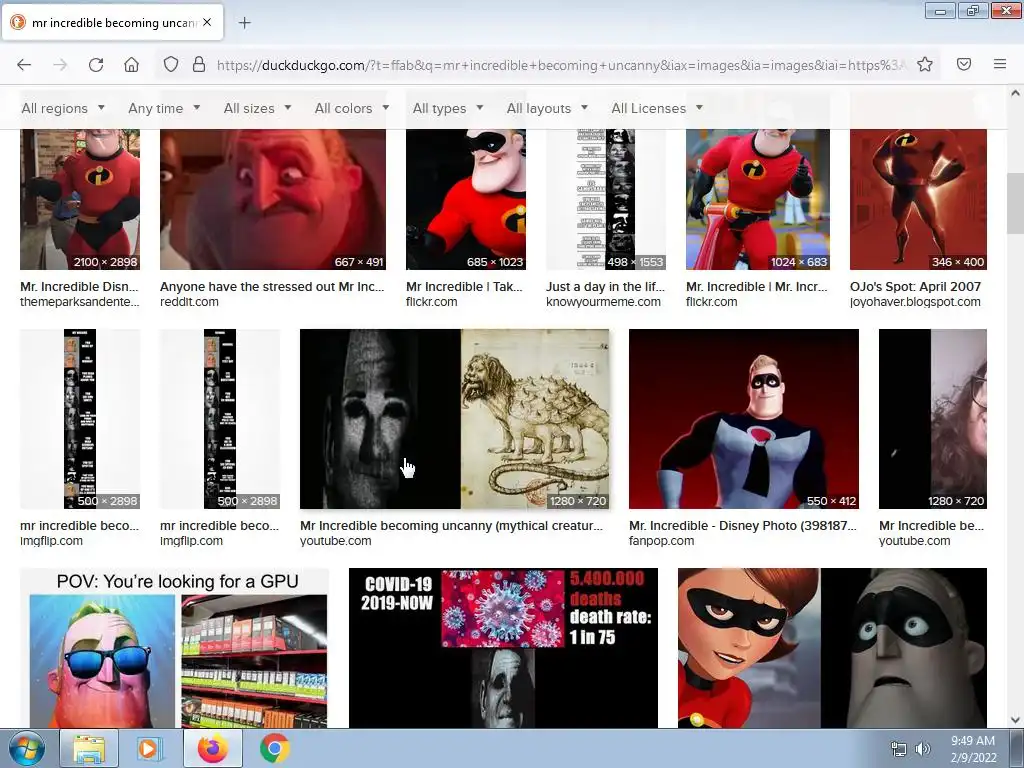Expand the All layouts filter
The height and width of the screenshot is (768, 1024).
[547, 108]
